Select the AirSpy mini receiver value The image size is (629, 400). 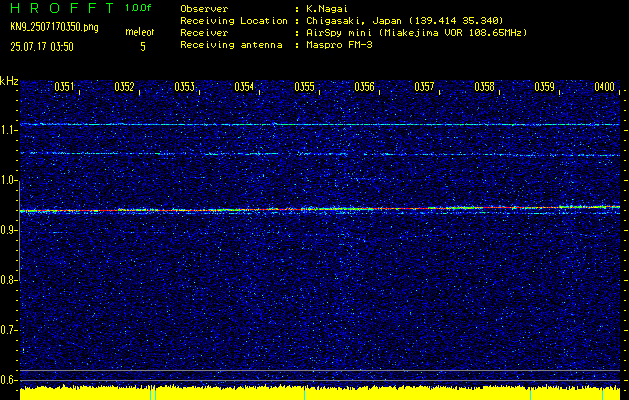[416, 33]
